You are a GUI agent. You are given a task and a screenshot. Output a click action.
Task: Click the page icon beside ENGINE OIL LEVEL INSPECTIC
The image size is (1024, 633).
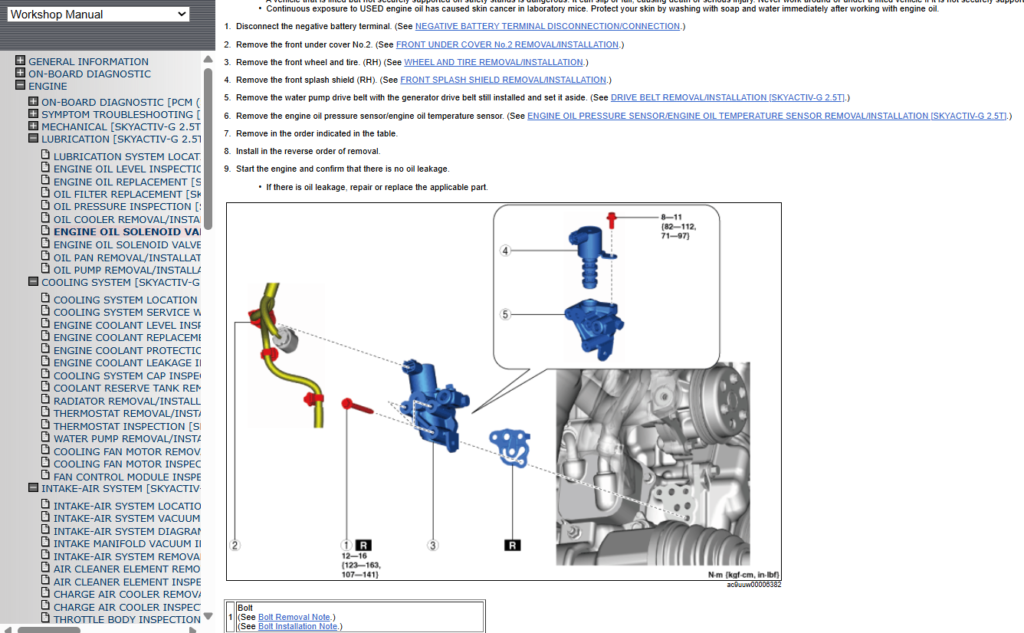(45, 168)
